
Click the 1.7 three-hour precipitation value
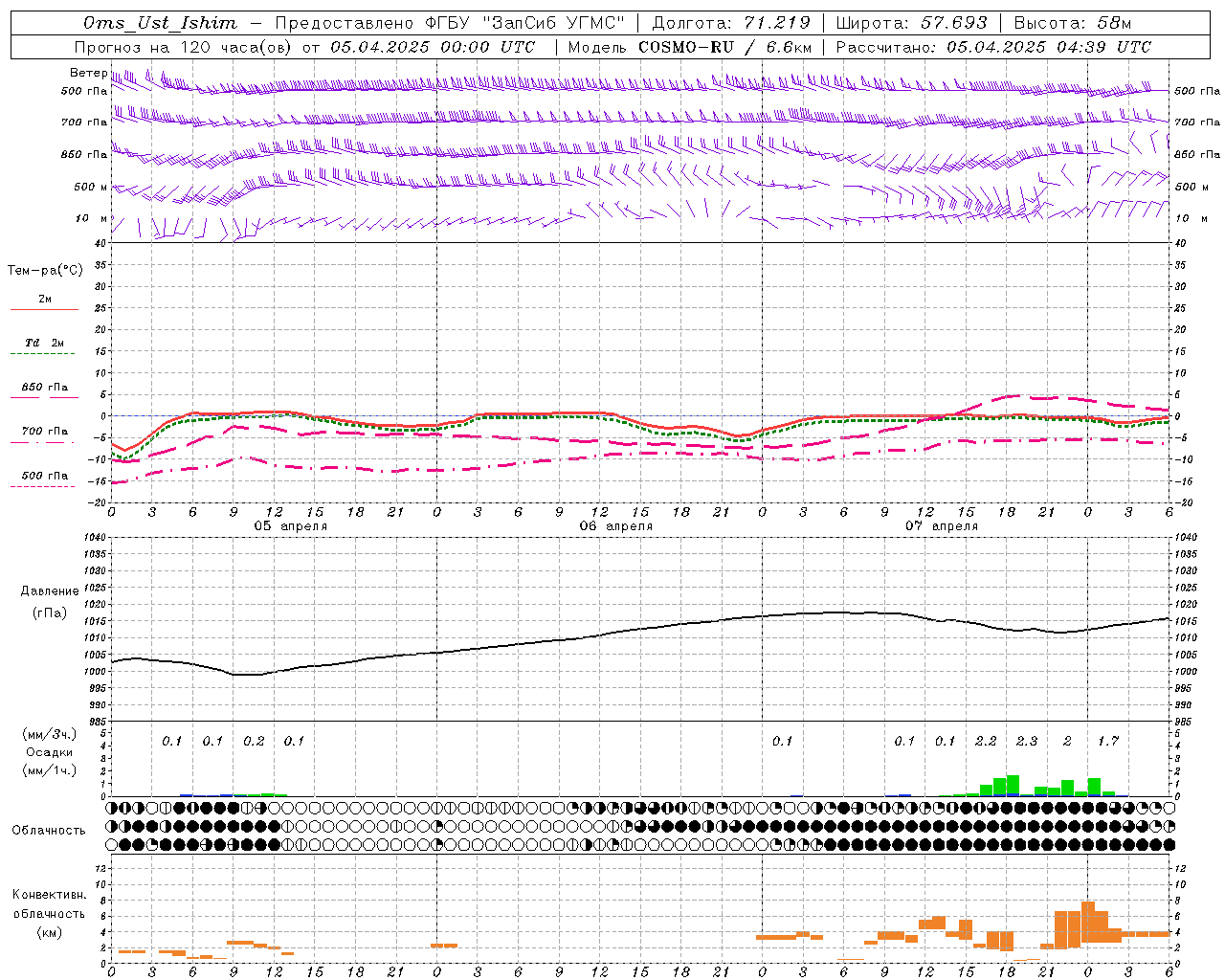(x=1108, y=741)
